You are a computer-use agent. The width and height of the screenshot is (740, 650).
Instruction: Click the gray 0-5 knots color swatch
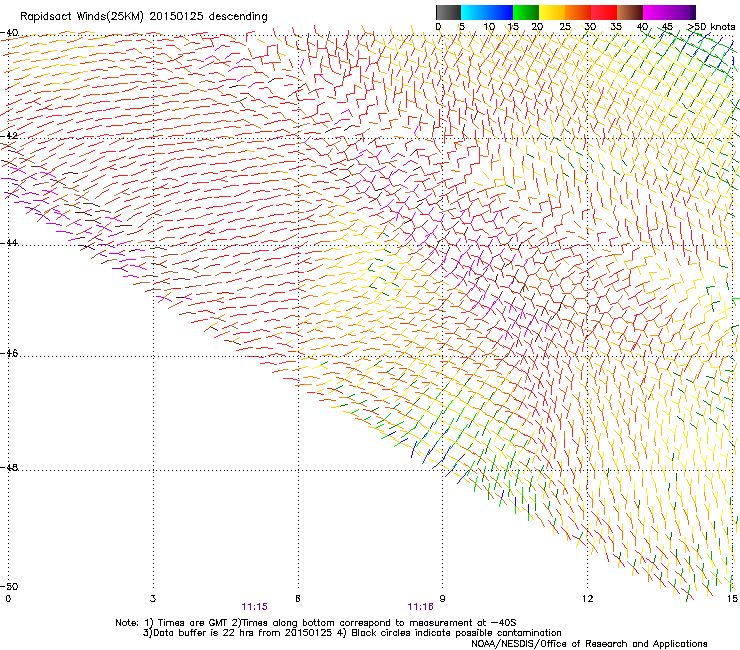tap(448, 12)
